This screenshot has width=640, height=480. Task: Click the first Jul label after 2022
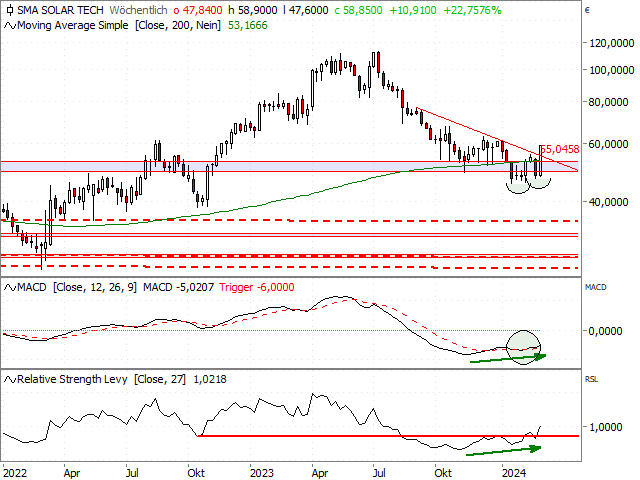coord(132,473)
